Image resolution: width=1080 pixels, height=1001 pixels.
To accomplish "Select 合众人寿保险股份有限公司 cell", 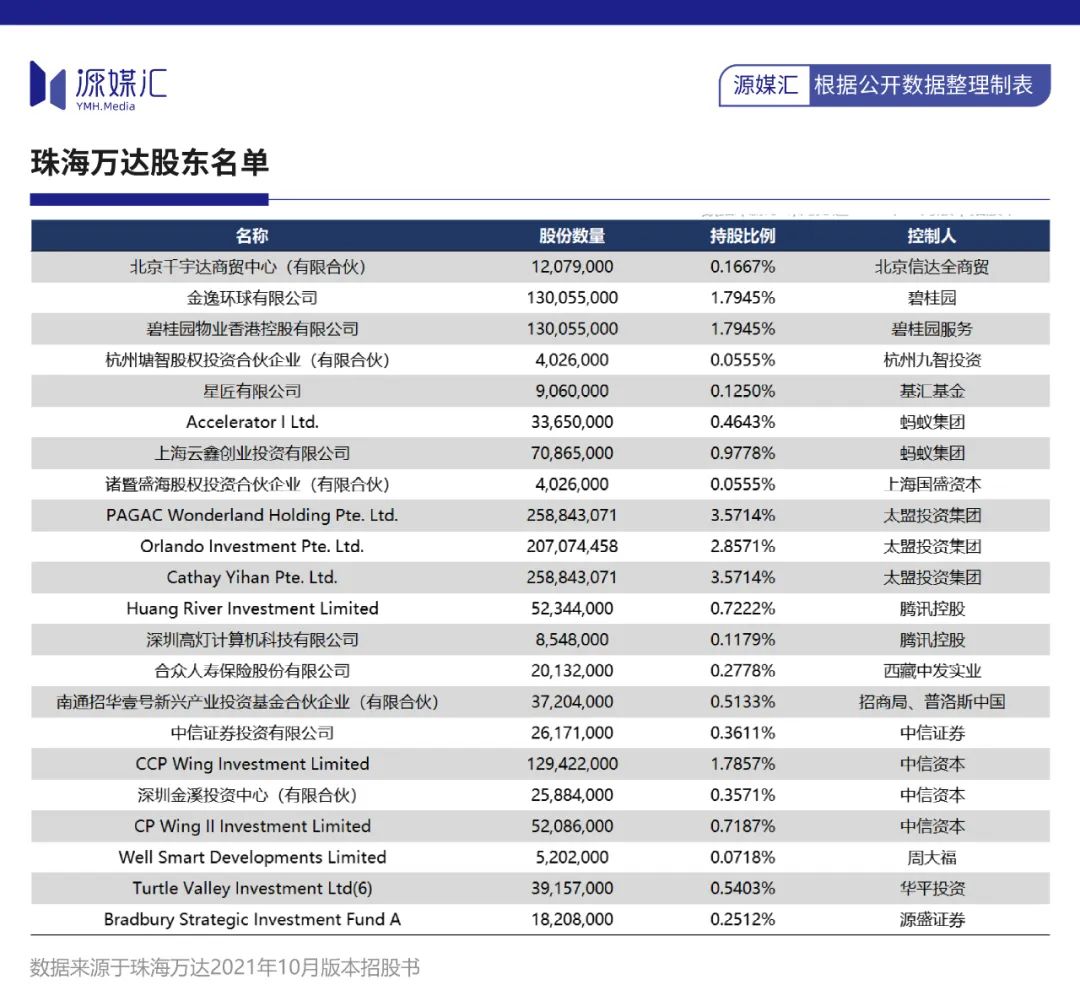I will click(x=252, y=670).
